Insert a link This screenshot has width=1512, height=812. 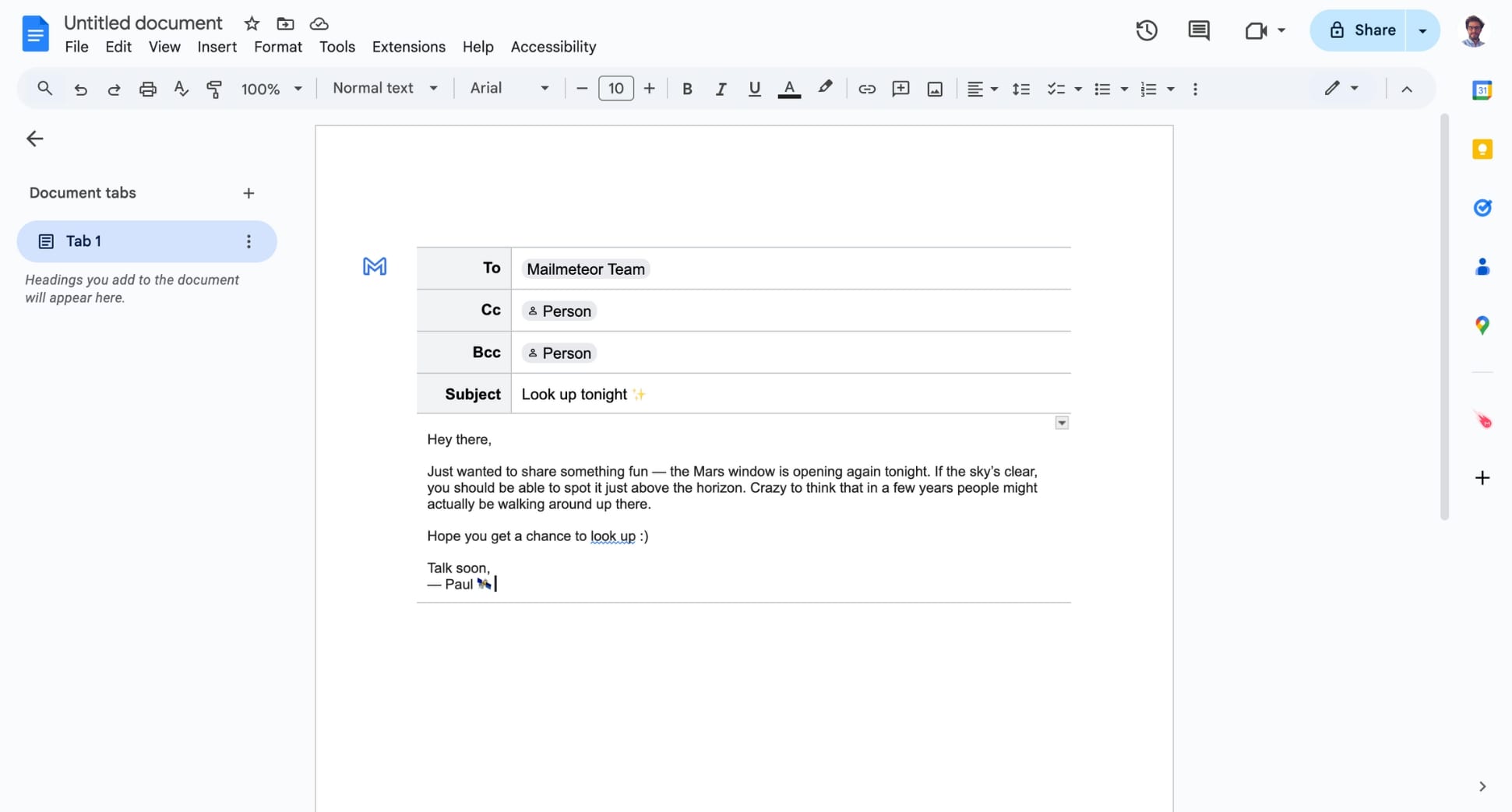point(866,89)
